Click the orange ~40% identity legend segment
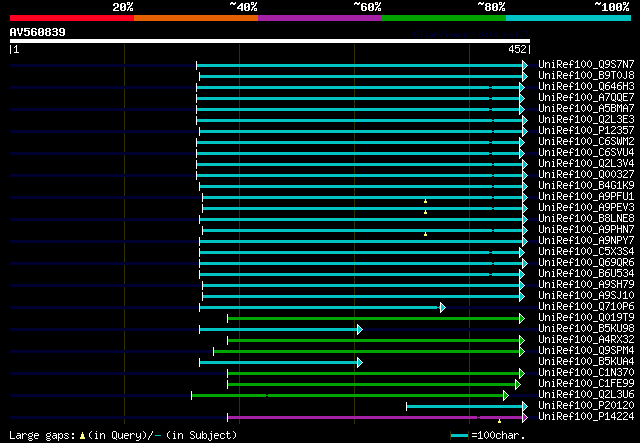Viewport: 640px width, 443px height. point(196,18)
